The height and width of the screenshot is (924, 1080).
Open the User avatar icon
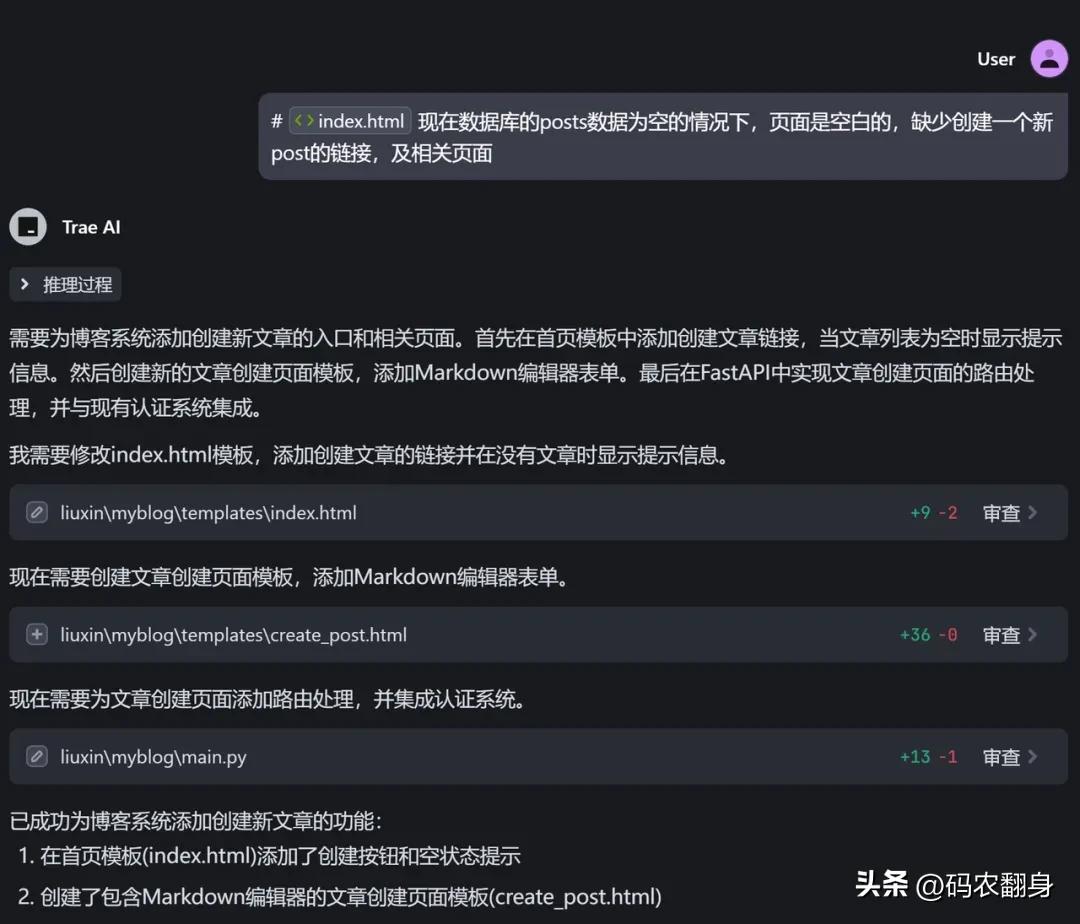(1049, 58)
